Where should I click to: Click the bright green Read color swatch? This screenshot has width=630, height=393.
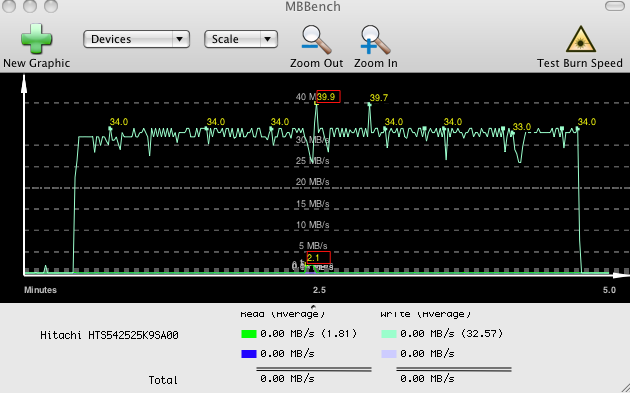click(249, 334)
